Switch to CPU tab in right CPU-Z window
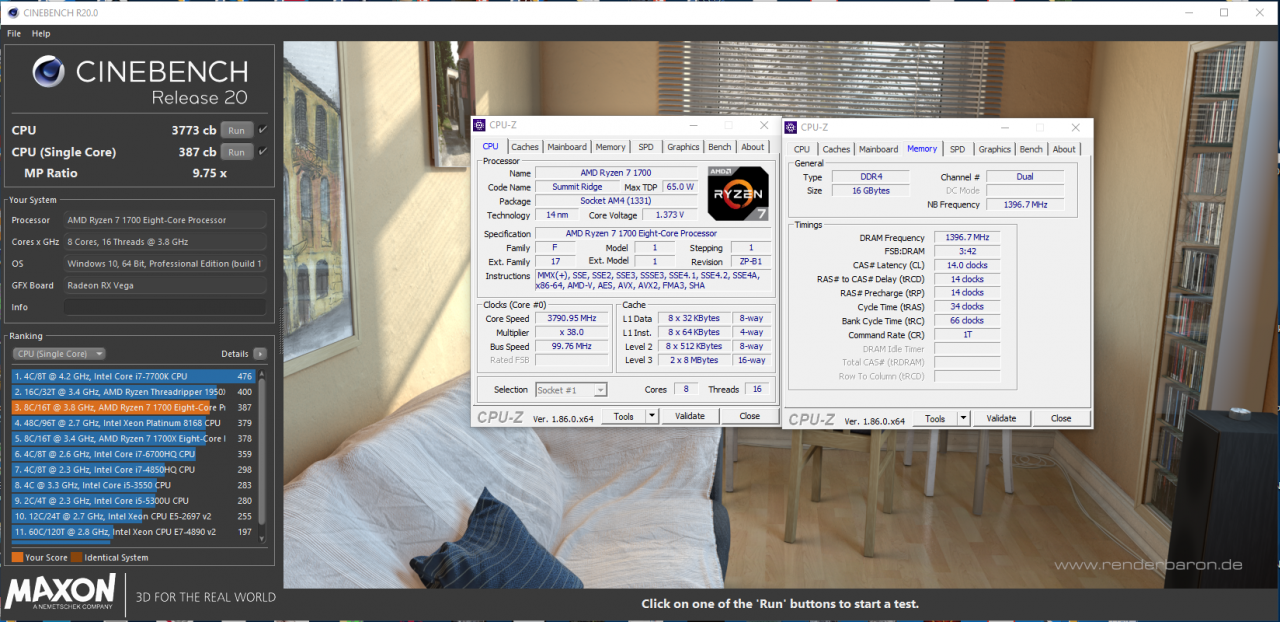The height and width of the screenshot is (622, 1280). (x=802, y=149)
